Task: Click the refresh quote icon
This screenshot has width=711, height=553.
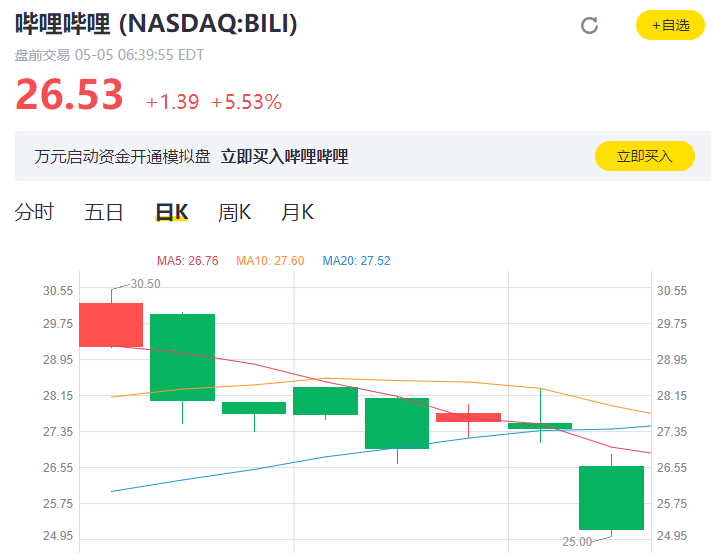Action: (x=589, y=25)
